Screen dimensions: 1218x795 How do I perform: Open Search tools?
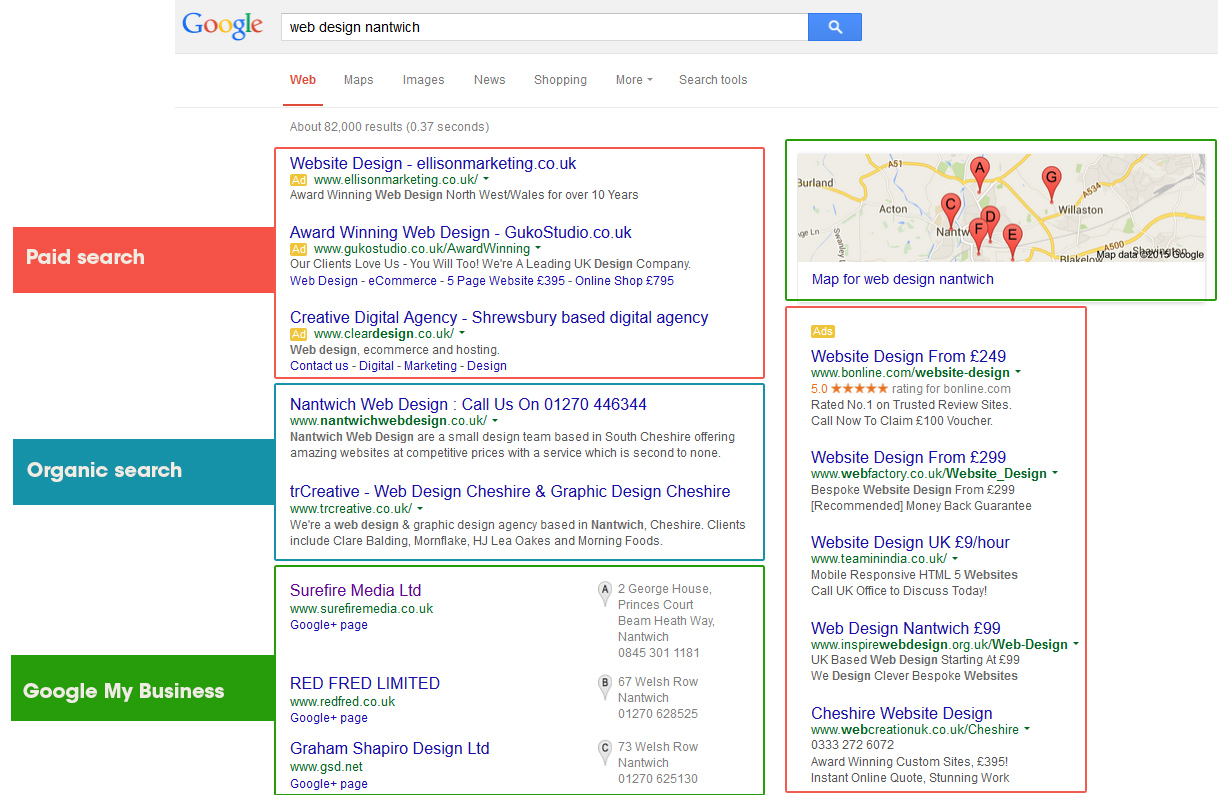[713, 80]
